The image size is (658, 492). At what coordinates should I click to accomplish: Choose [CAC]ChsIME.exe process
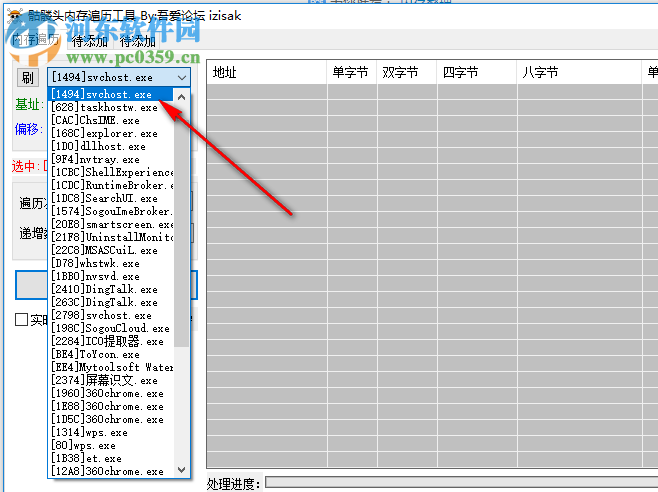[x=111, y=120]
